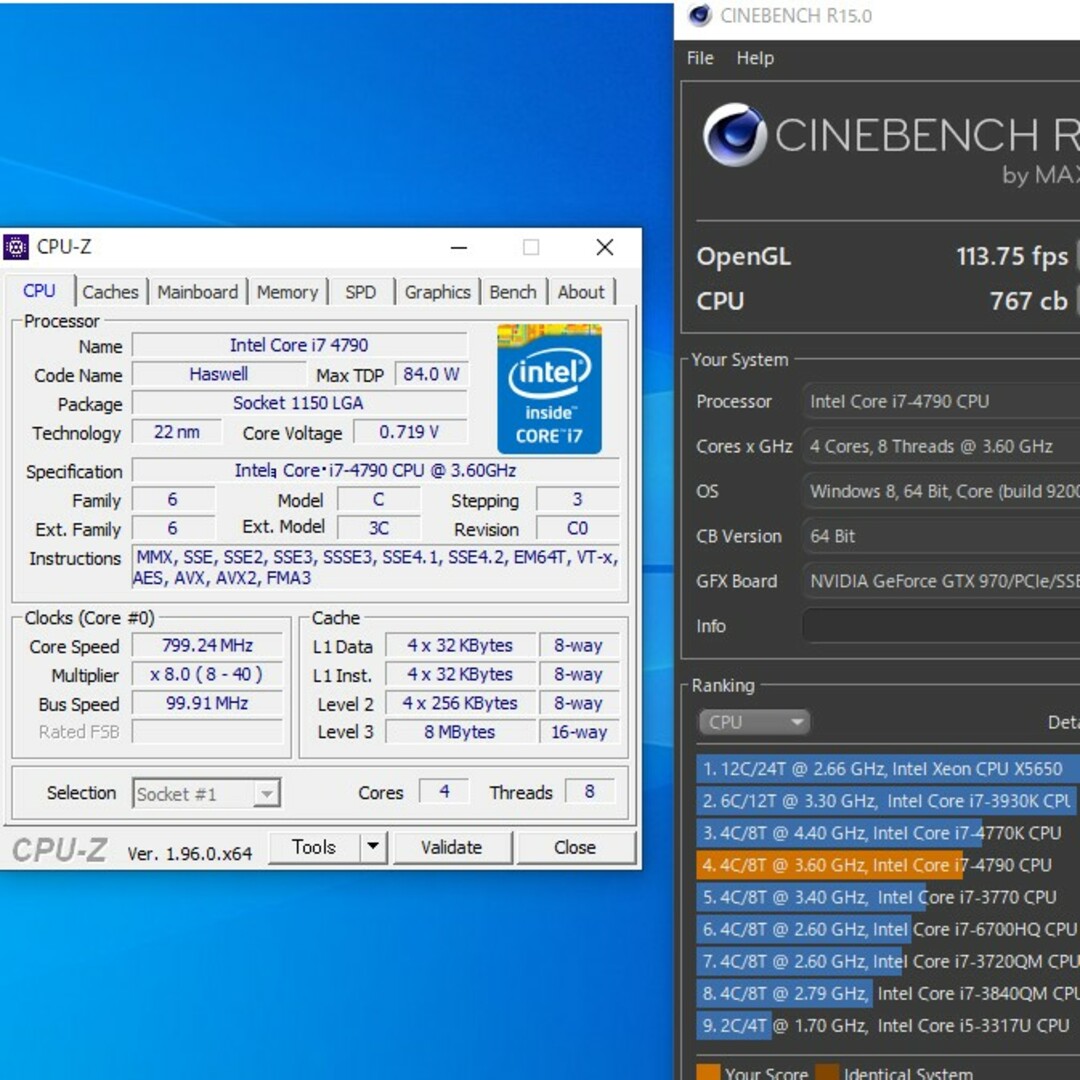Click the Bus Speed value 99.91 MHz
The height and width of the screenshot is (1080, 1080).
tap(207, 703)
